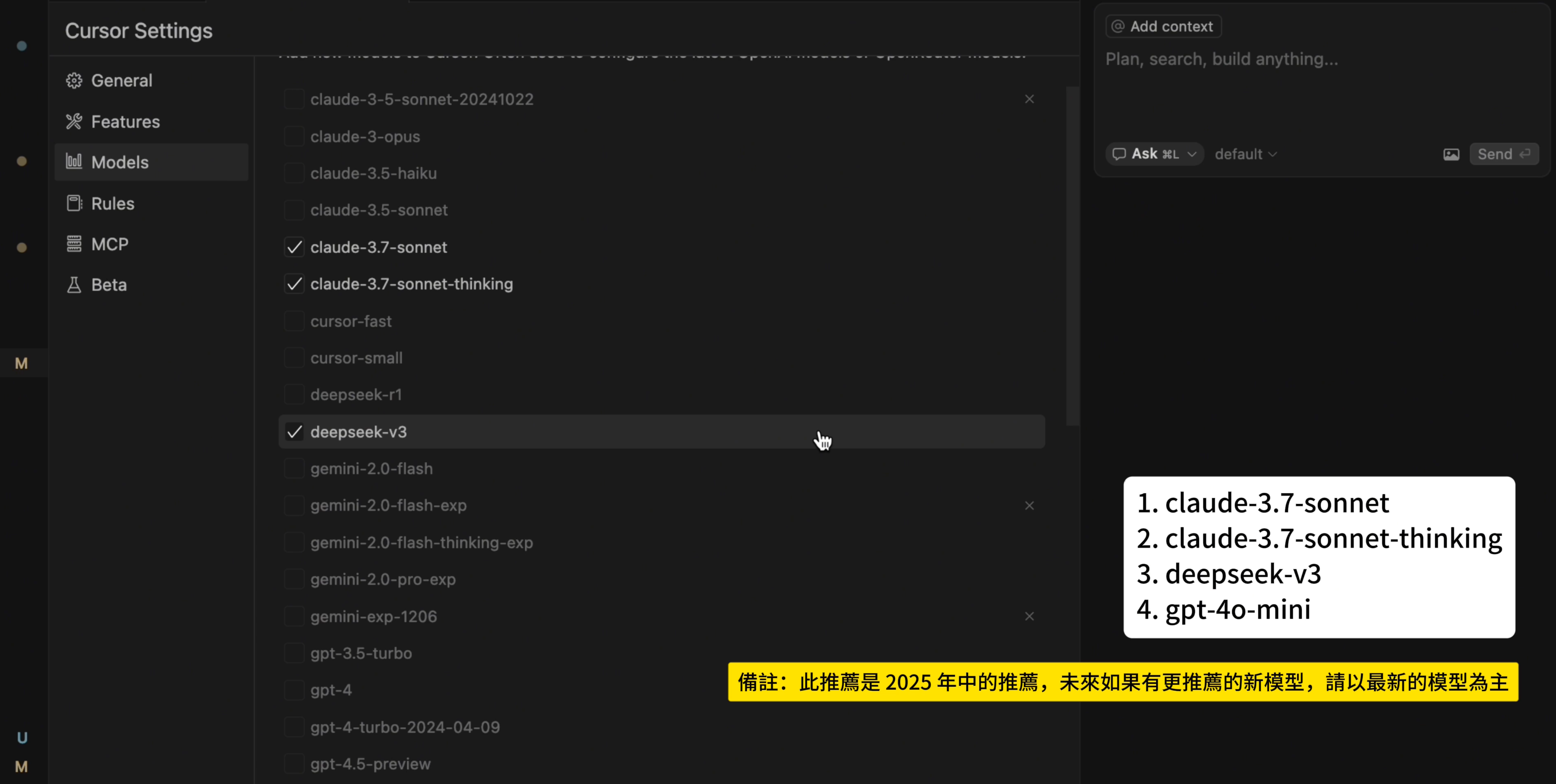1556x784 pixels.
Task: Open the default model selector dropdown
Action: click(x=1245, y=154)
